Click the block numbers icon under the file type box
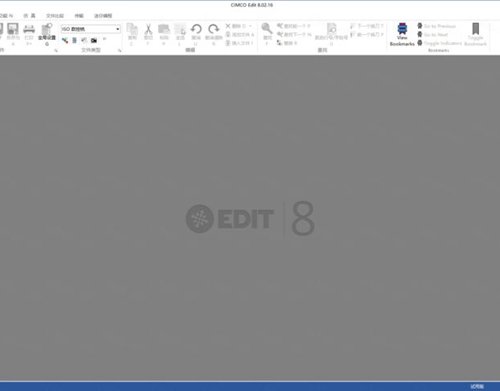 75,40
